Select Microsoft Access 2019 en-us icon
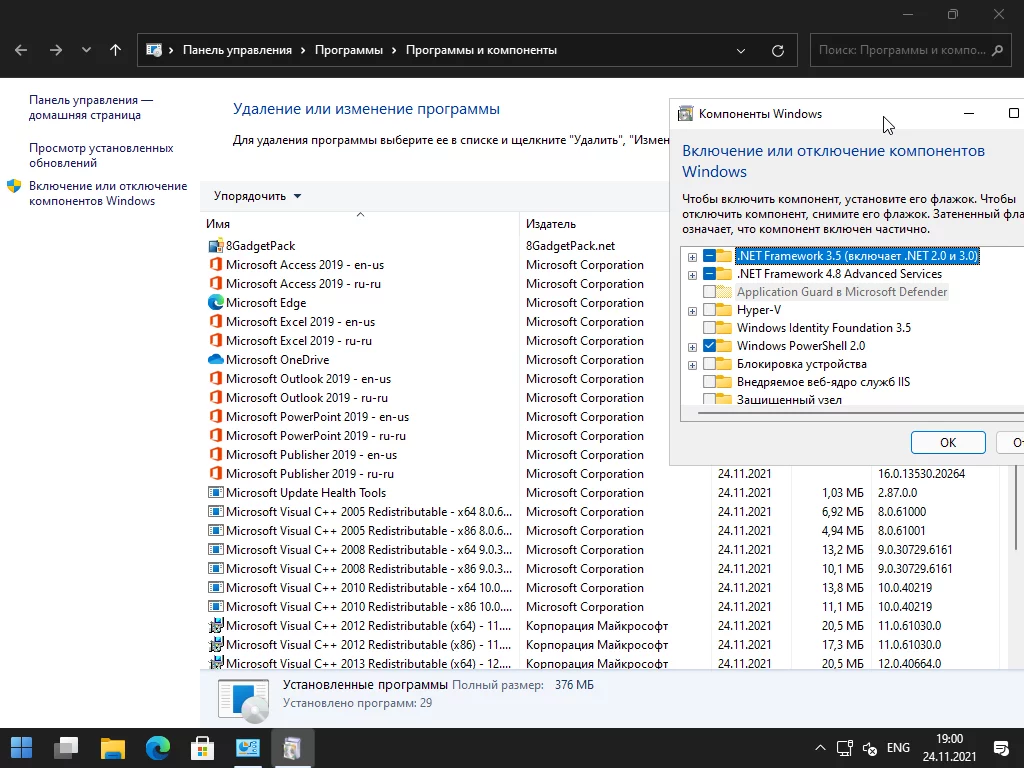1024x768 pixels. point(216,265)
